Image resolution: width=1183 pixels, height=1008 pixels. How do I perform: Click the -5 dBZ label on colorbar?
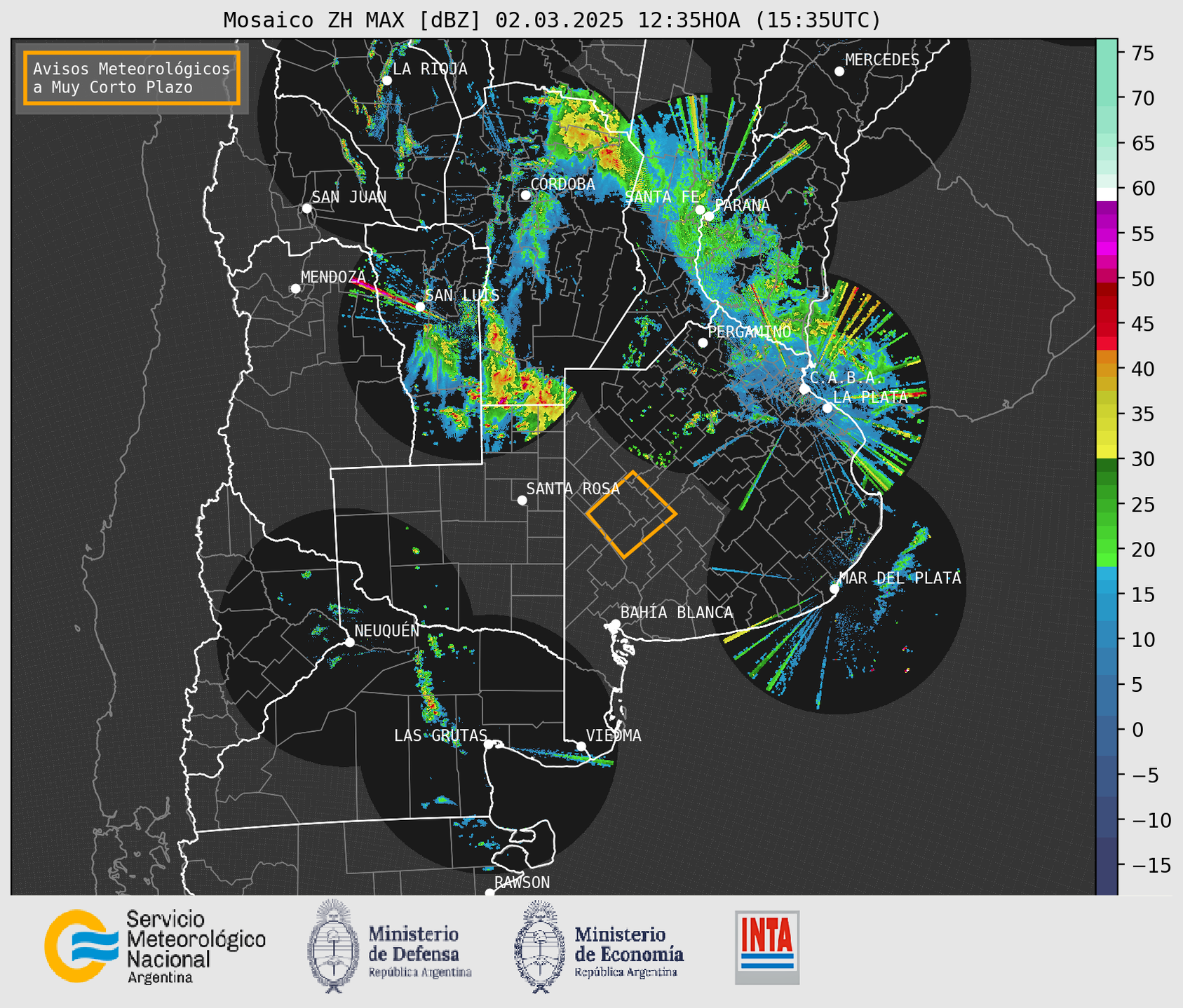[x=1147, y=775]
